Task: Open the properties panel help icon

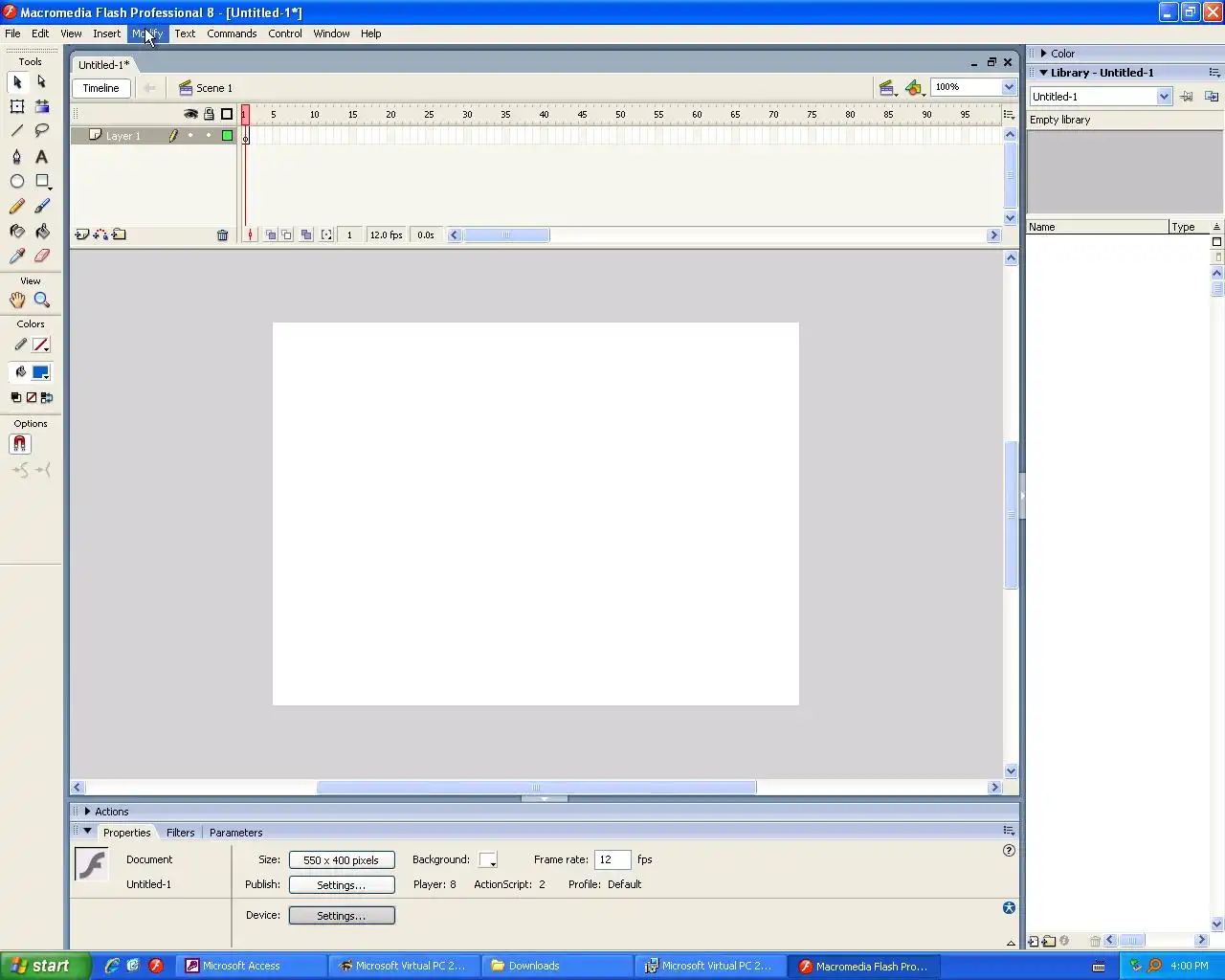Action: 1009,850
